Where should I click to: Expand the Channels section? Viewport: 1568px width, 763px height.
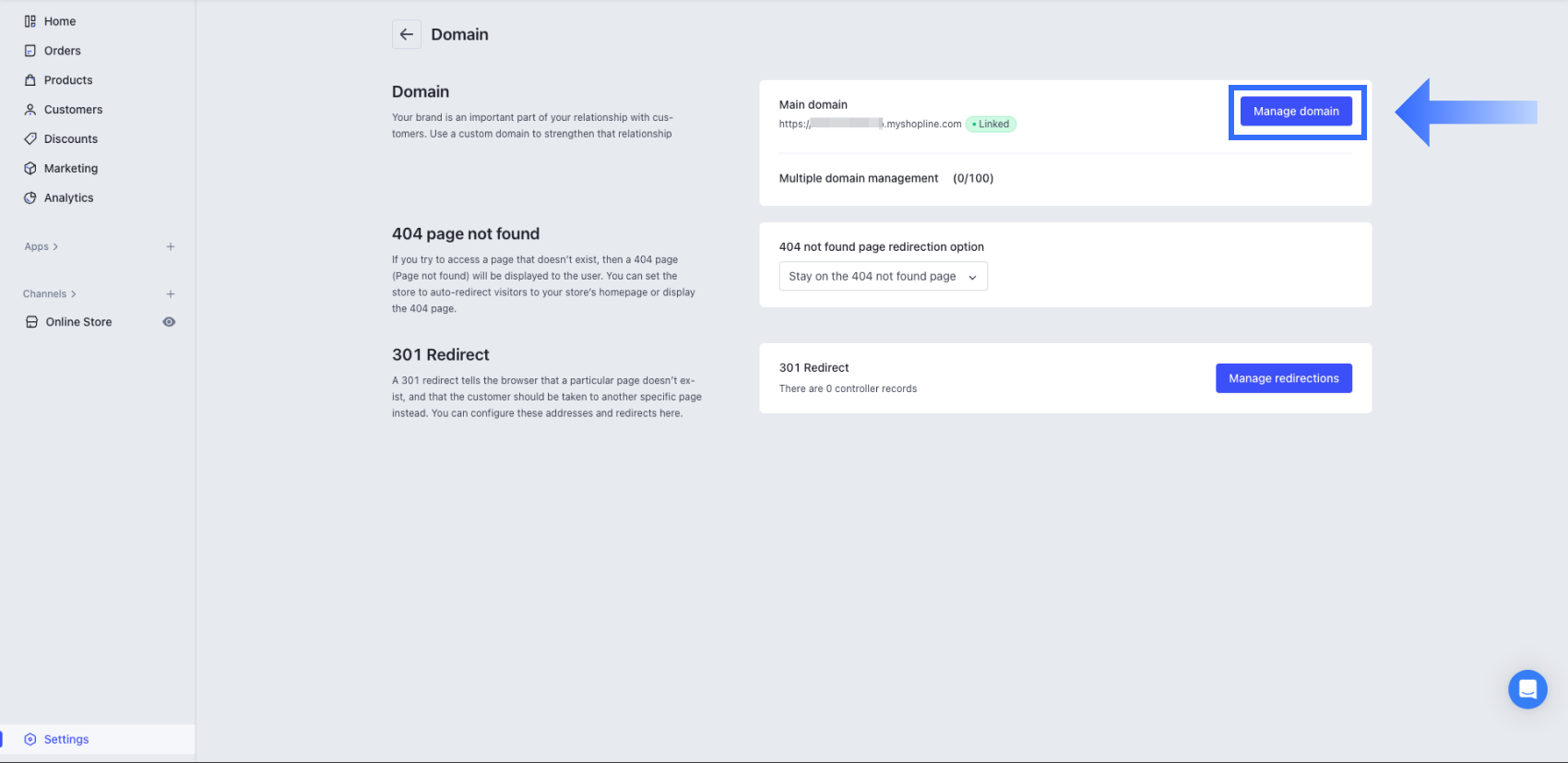point(50,294)
